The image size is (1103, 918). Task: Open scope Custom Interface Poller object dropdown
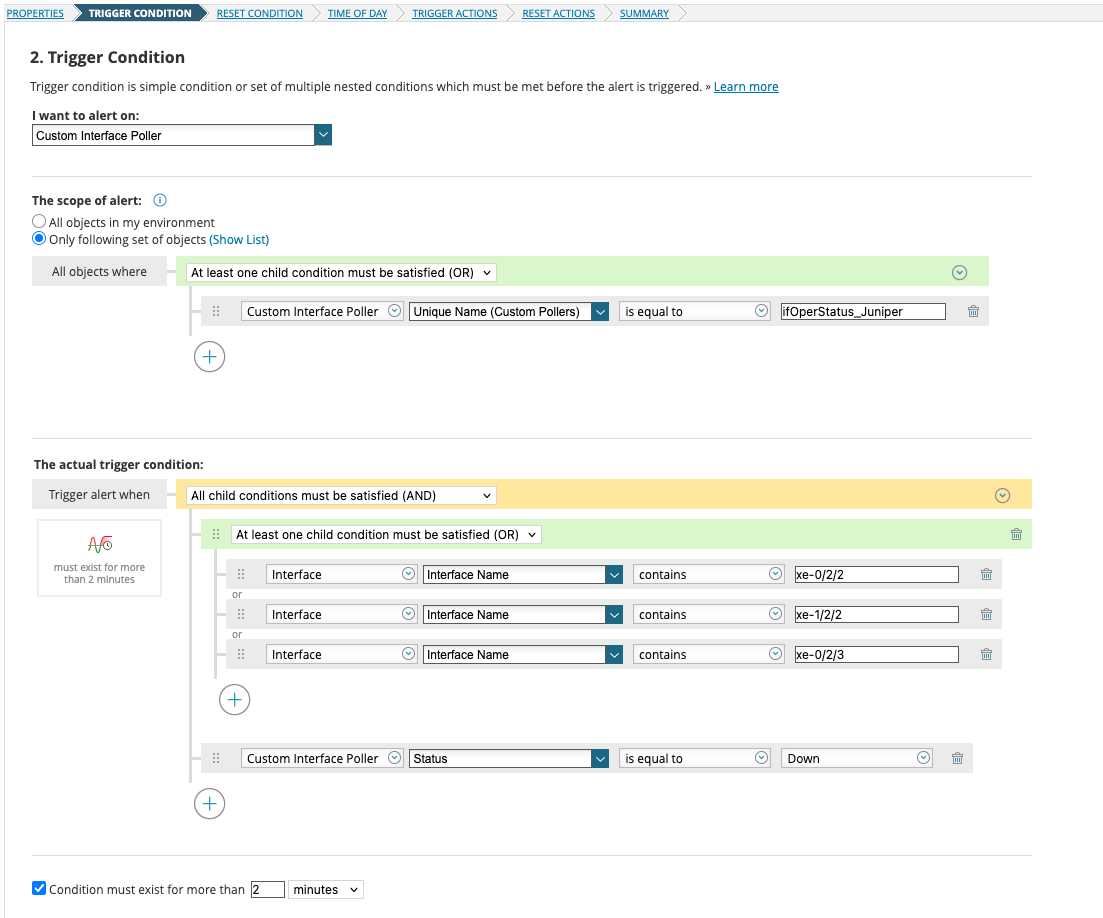tap(322, 311)
